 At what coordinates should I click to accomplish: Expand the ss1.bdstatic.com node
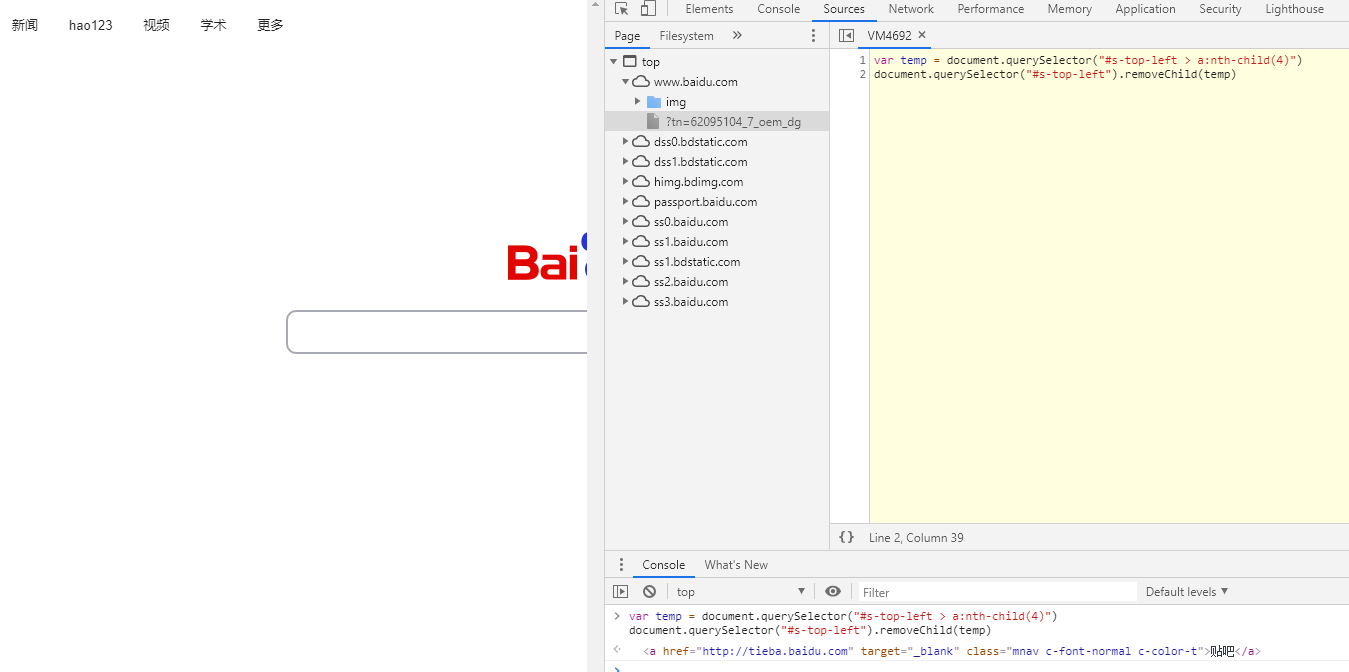(626, 261)
